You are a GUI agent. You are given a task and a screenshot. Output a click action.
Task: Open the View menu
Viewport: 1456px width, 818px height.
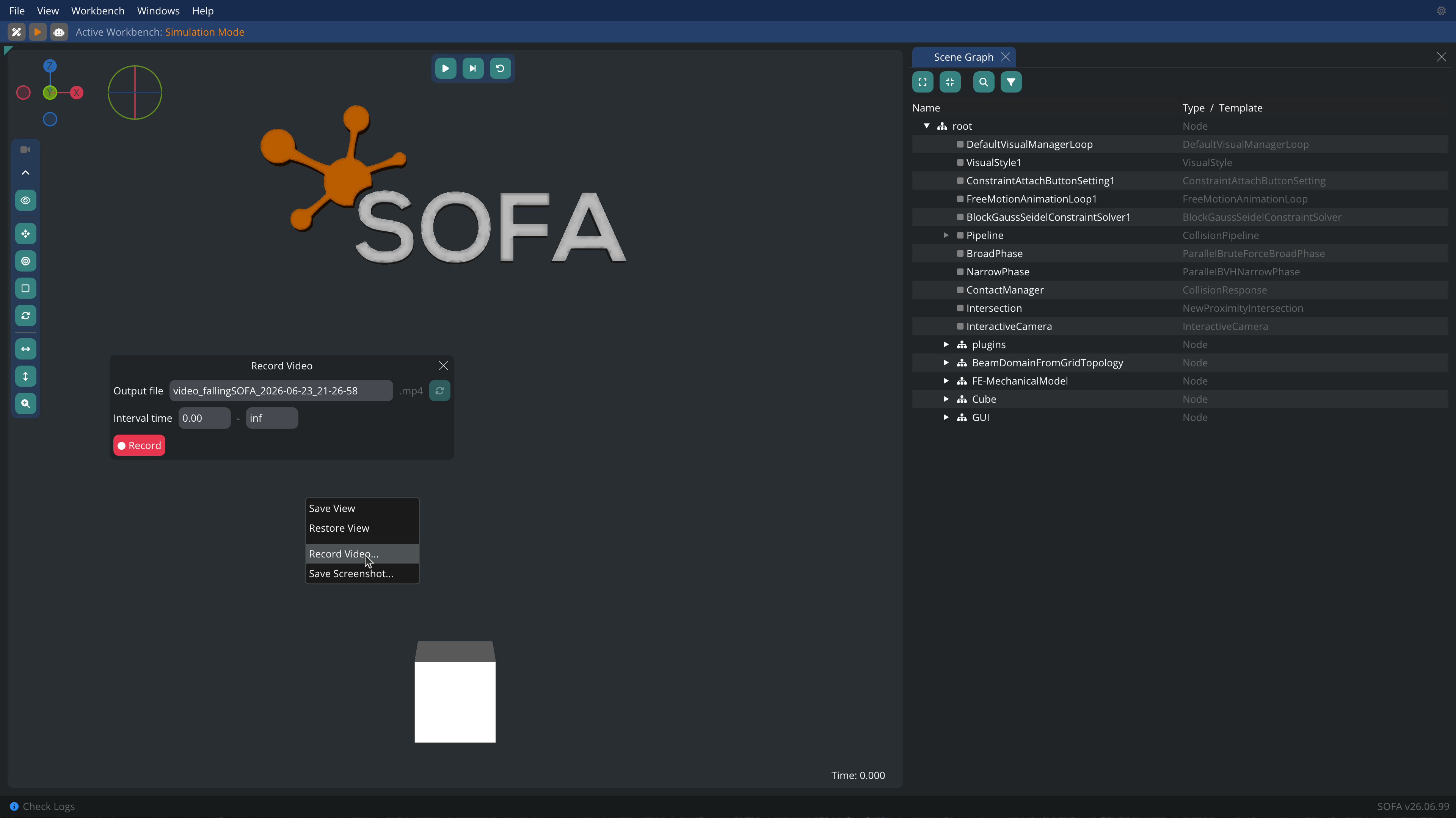pos(48,11)
